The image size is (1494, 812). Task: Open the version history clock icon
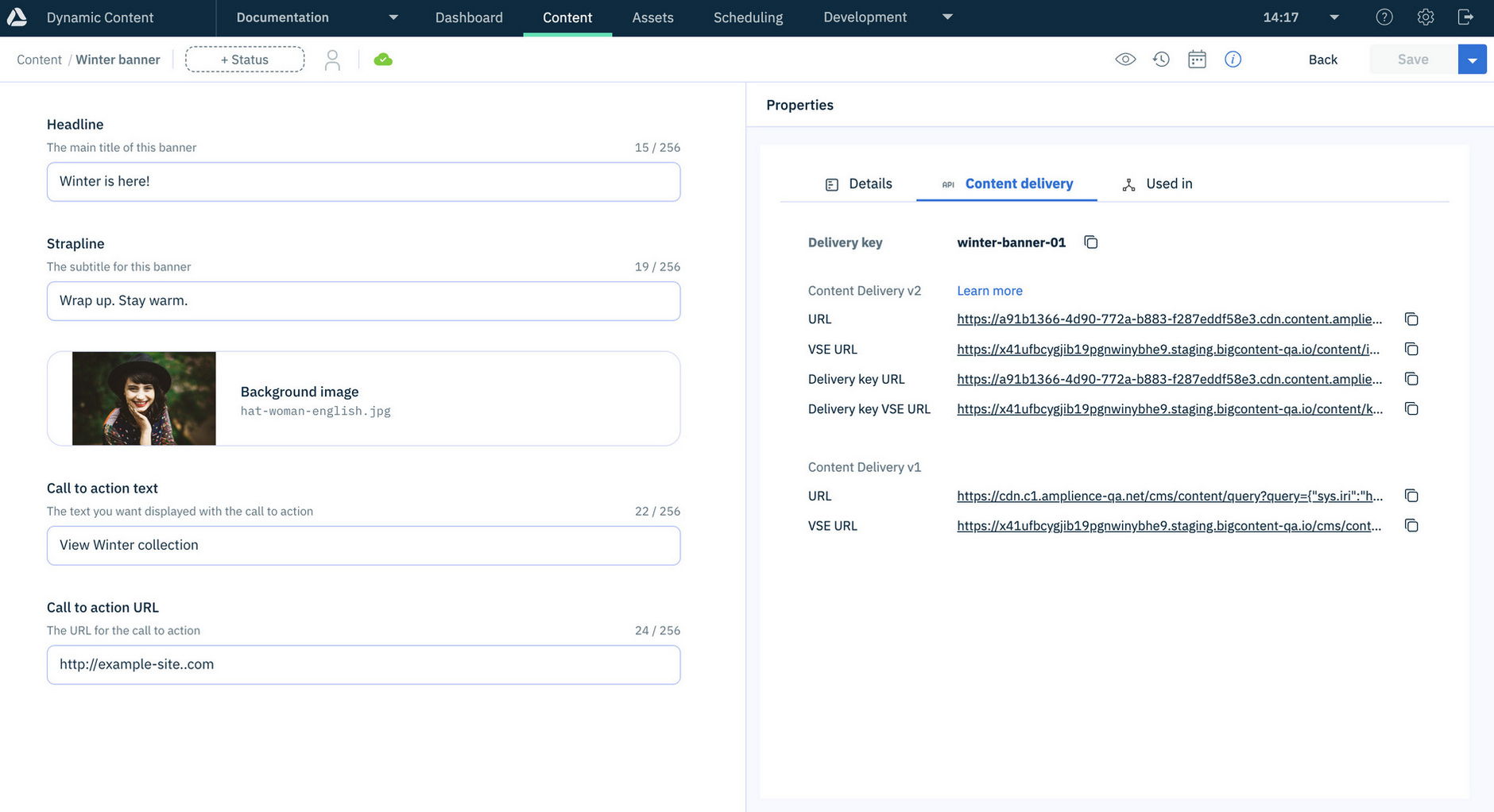pyautogui.click(x=1161, y=60)
